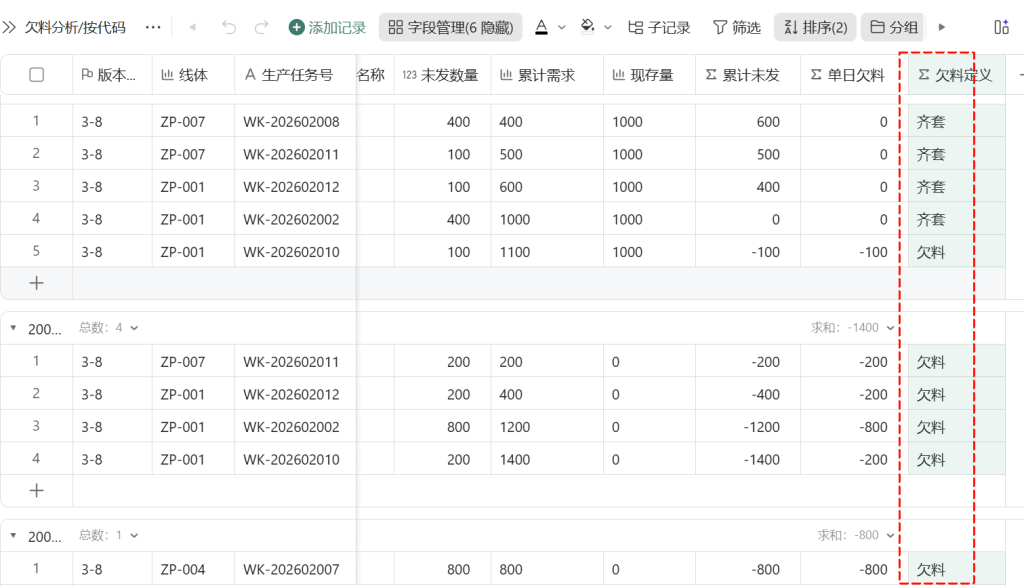Toggle the select-all checkbox in header
The image size is (1024, 586).
(37, 74)
